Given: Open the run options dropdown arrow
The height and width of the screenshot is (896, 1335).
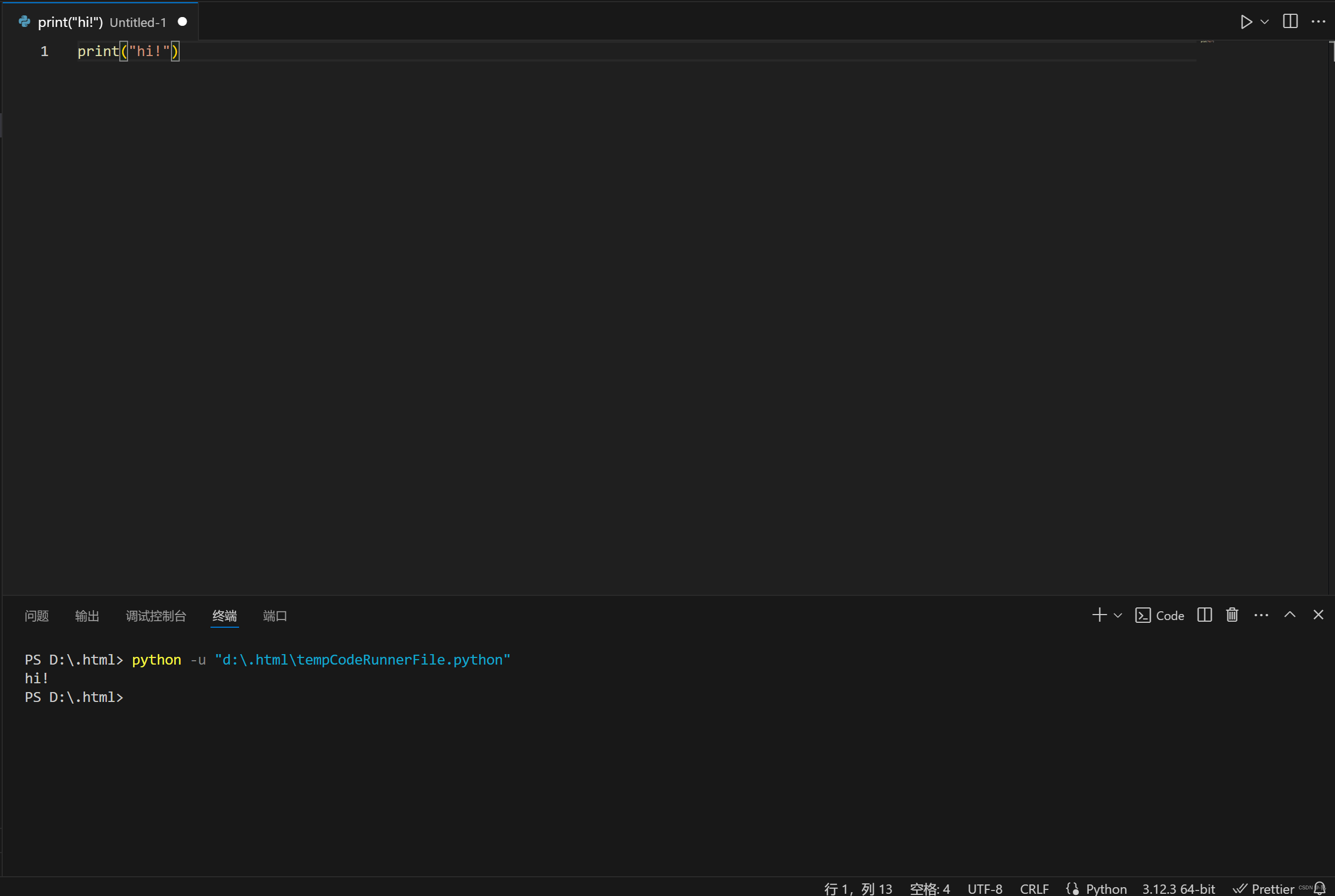Looking at the screenshot, I should point(1265,22).
